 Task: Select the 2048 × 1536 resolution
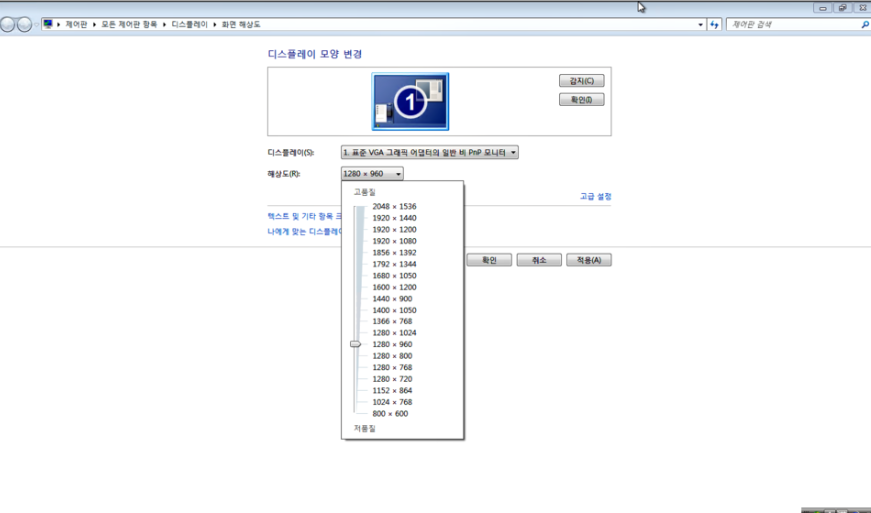pos(394,206)
